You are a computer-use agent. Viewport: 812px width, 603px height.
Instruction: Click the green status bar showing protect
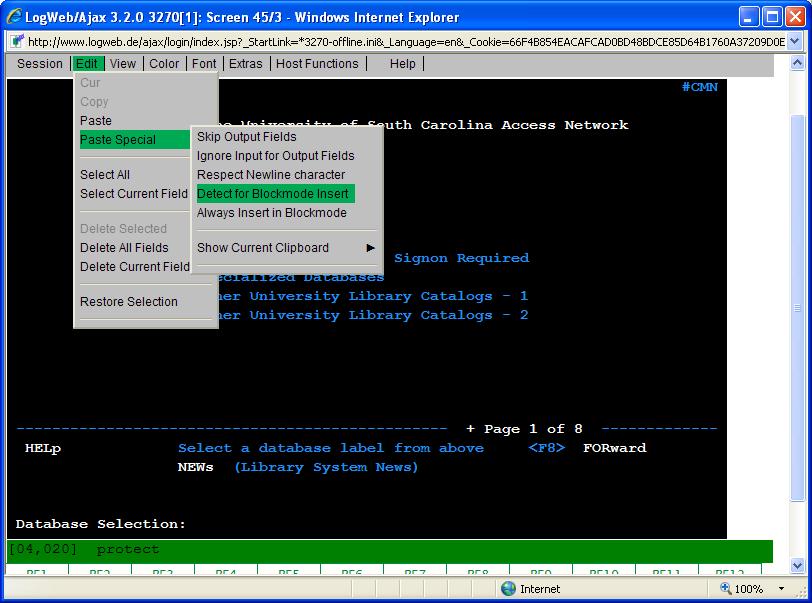[389, 550]
